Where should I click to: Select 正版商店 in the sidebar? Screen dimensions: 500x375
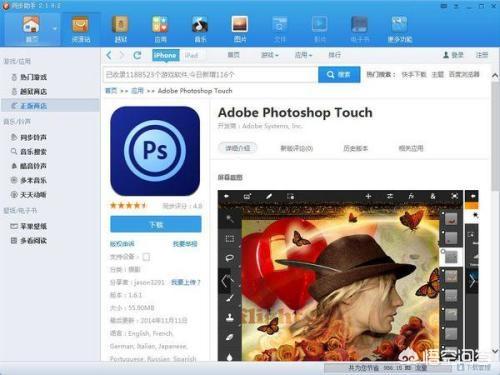[50, 106]
